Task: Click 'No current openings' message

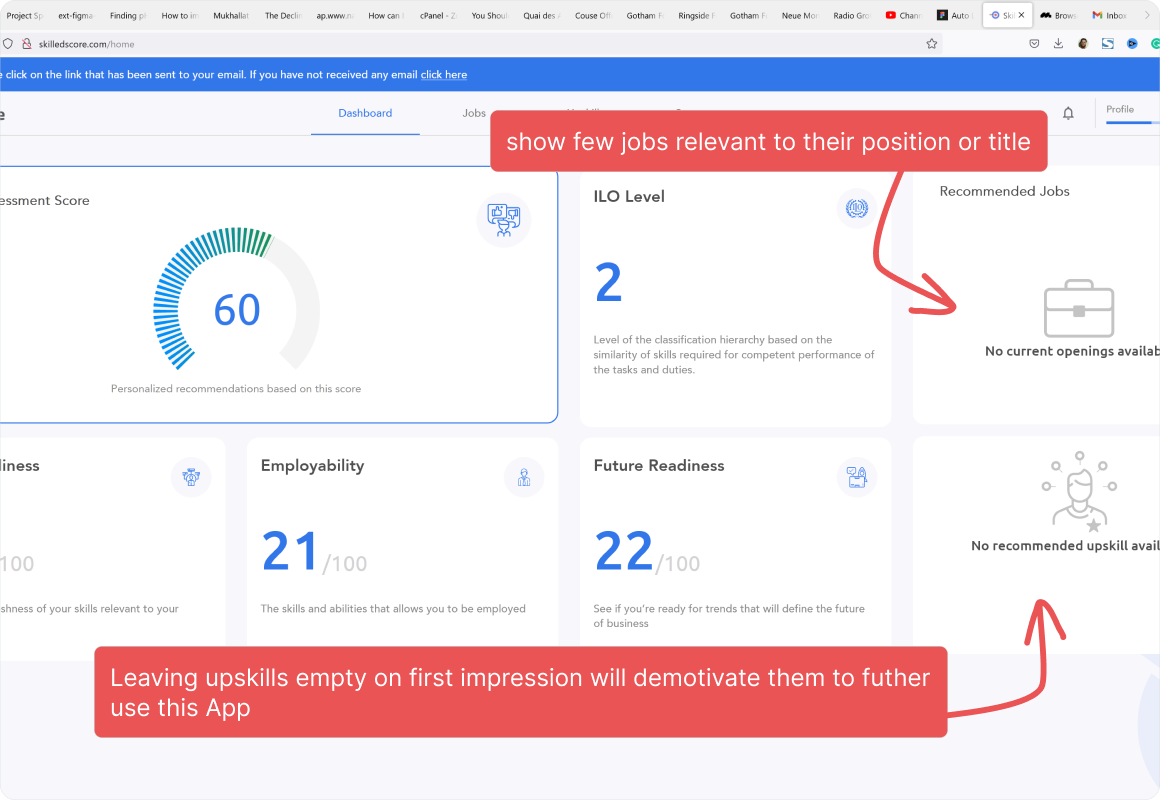Action: pyautogui.click(x=1072, y=351)
